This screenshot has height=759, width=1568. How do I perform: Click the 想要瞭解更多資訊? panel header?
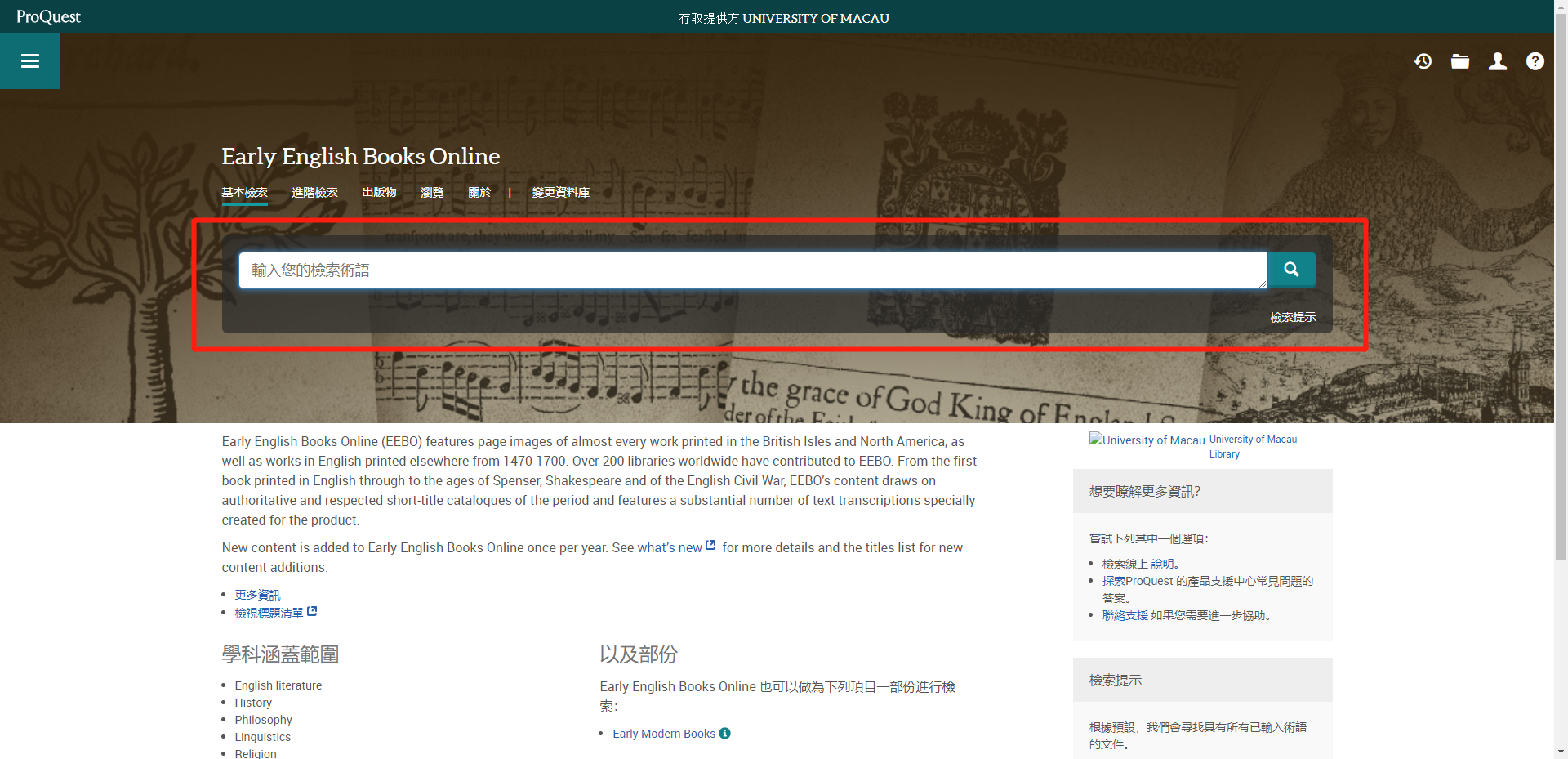click(1203, 491)
